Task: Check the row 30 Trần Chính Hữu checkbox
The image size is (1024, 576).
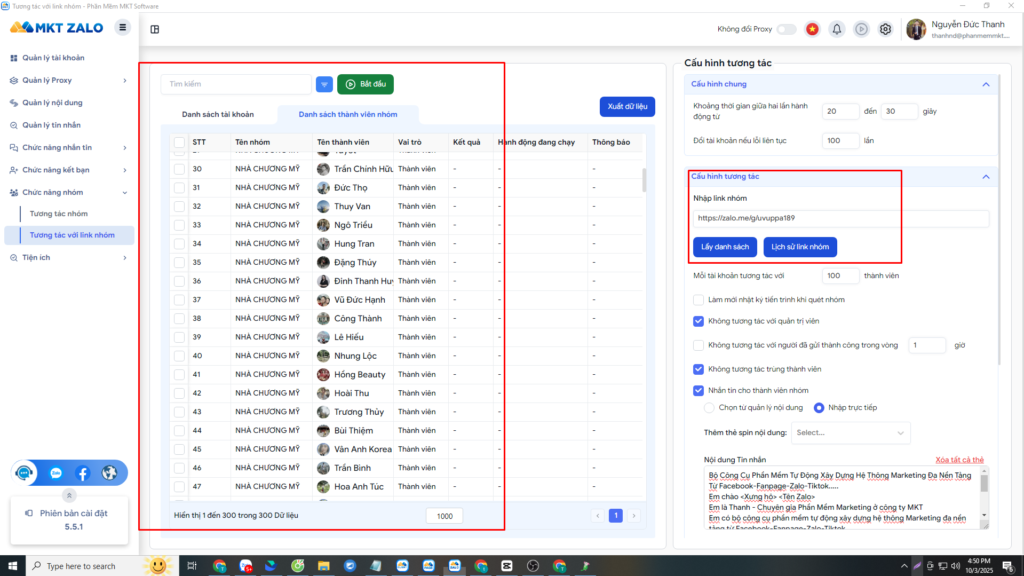Action: click(179, 169)
